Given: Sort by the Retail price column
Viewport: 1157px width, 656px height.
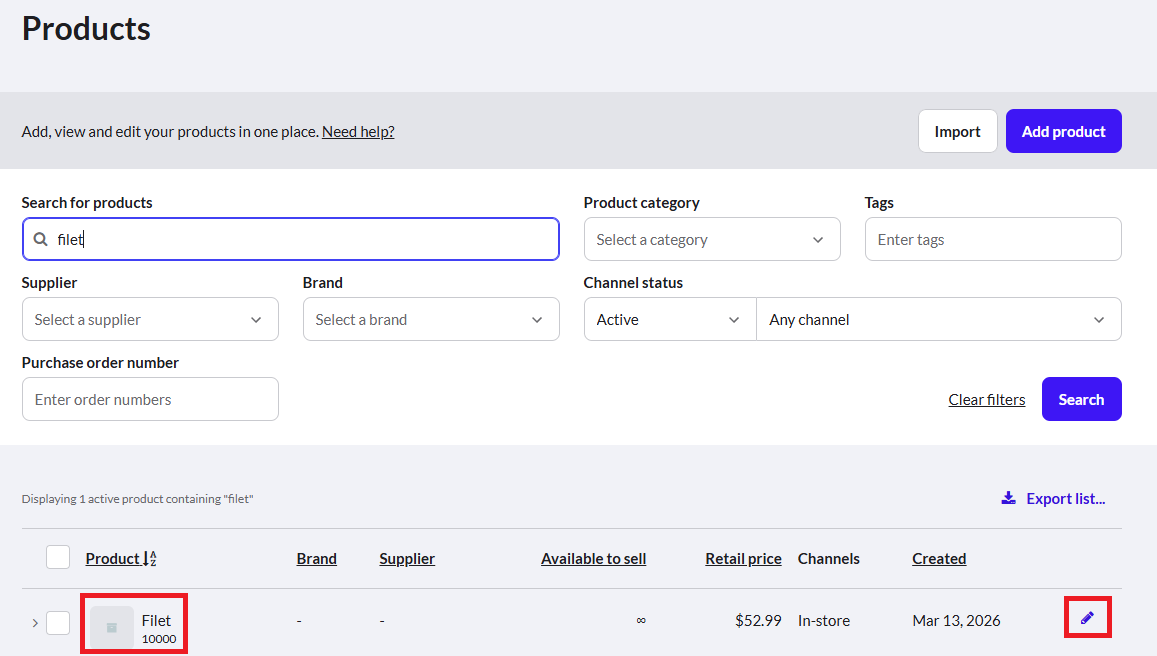Looking at the screenshot, I should (x=743, y=559).
